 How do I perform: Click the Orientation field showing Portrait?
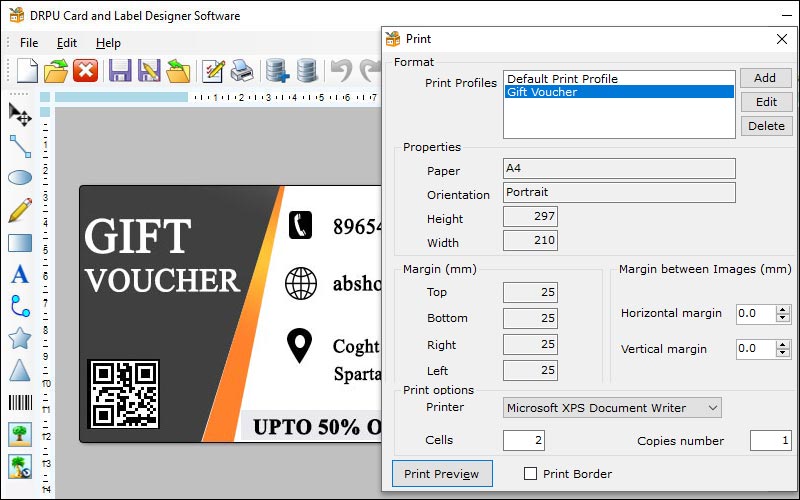tap(619, 192)
